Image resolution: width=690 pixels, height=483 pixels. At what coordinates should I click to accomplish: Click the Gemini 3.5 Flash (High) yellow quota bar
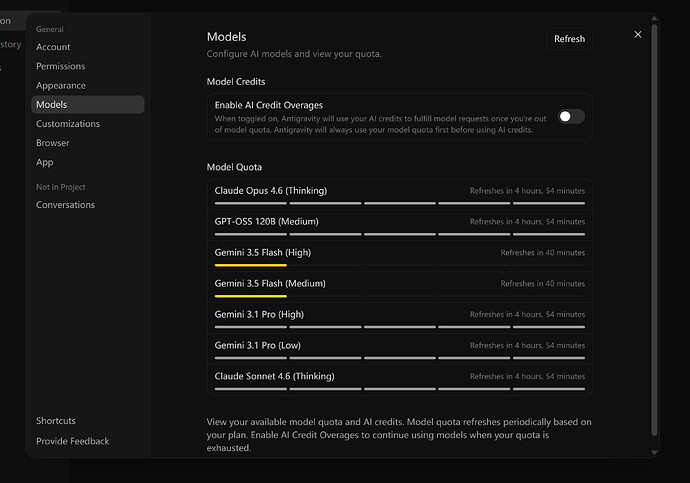pyautogui.click(x=251, y=265)
